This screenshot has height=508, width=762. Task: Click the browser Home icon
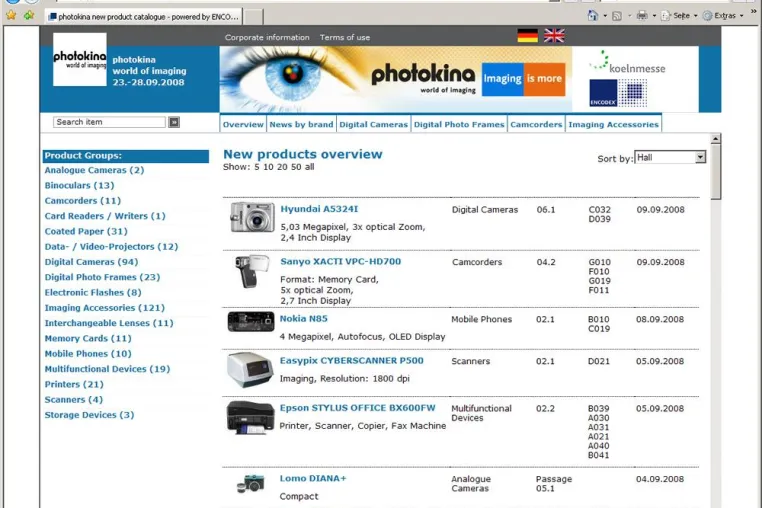tap(593, 16)
